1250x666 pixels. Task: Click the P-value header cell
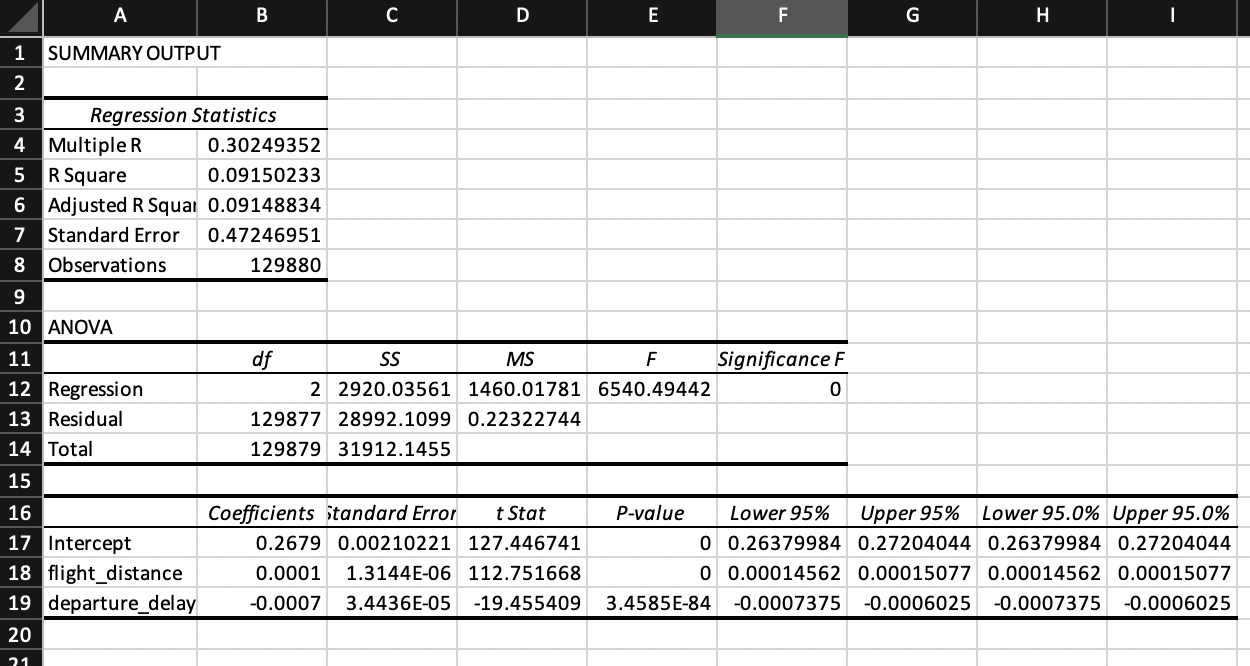tap(652, 513)
